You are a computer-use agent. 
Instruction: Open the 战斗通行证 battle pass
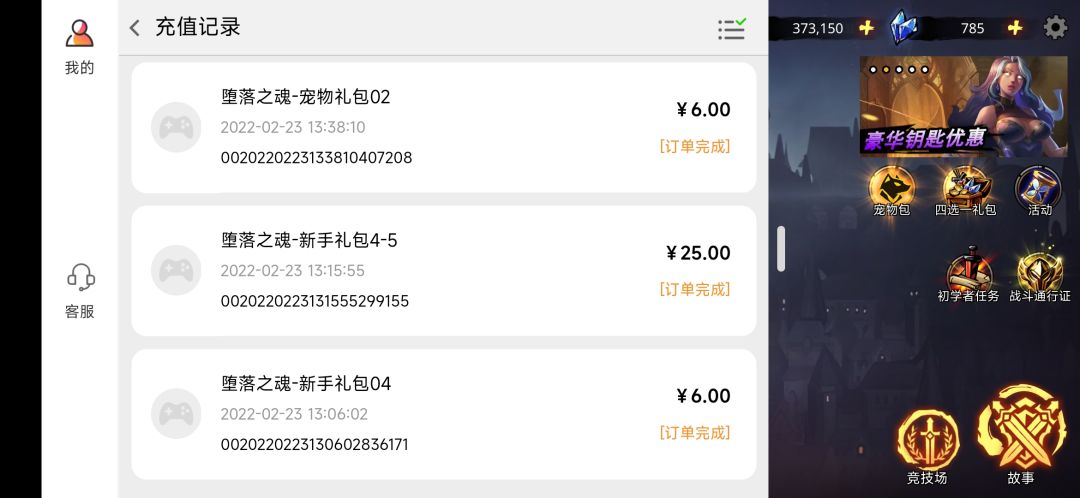1040,276
